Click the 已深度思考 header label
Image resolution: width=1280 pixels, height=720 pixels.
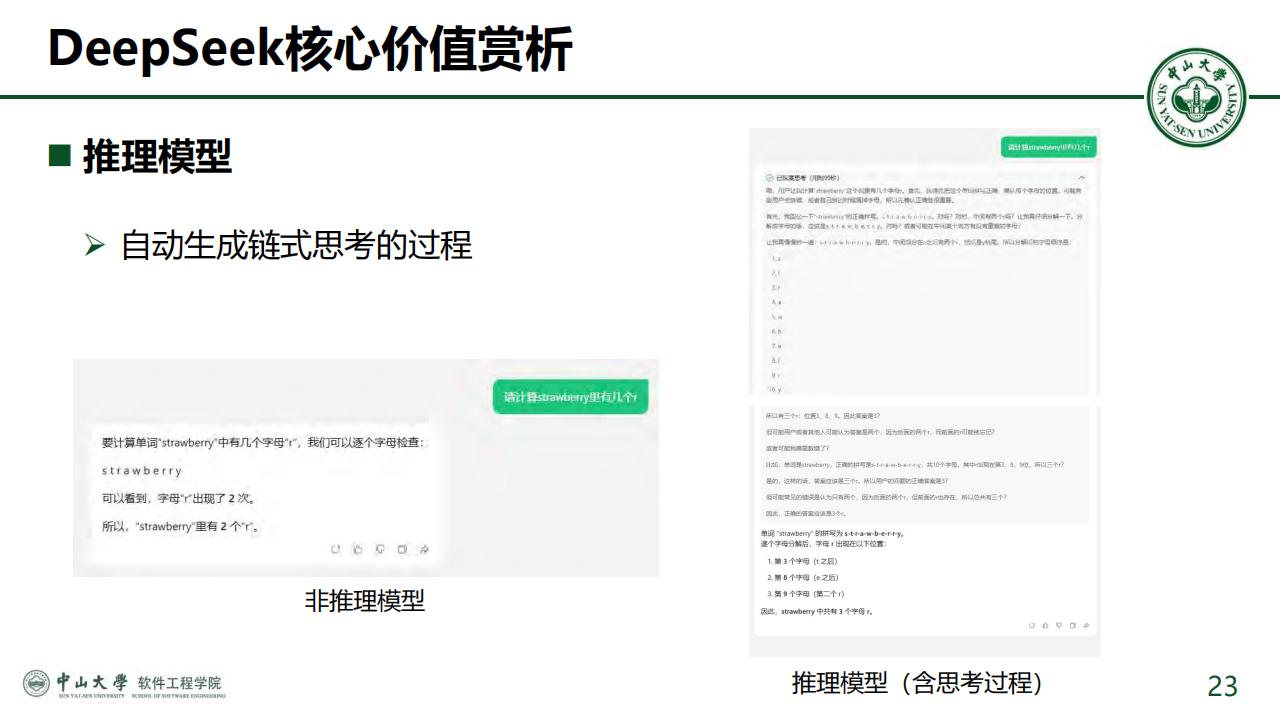point(807,178)
